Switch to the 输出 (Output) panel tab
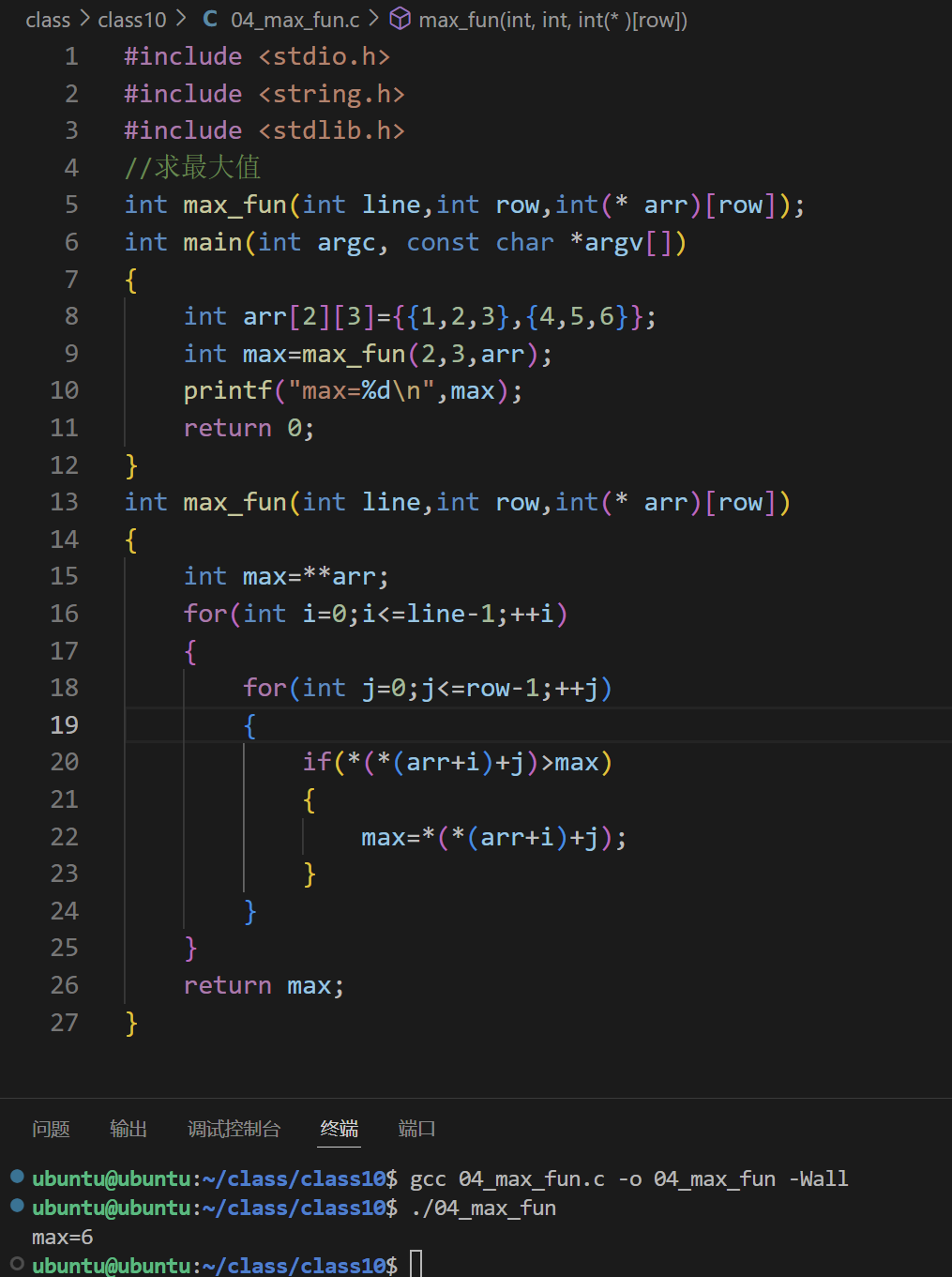952x1277 pixels. (128, 1129)
